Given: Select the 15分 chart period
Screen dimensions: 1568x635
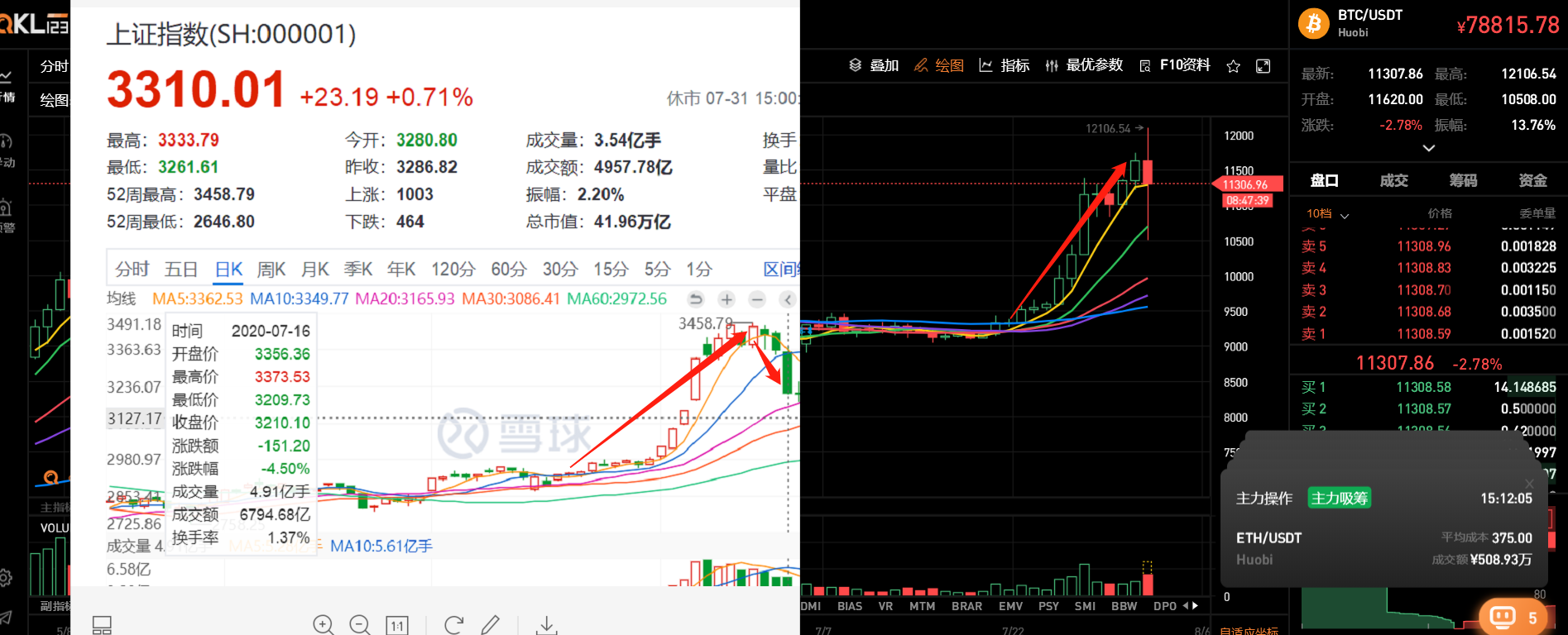Looking at the screenshot, I should (611, 270).
